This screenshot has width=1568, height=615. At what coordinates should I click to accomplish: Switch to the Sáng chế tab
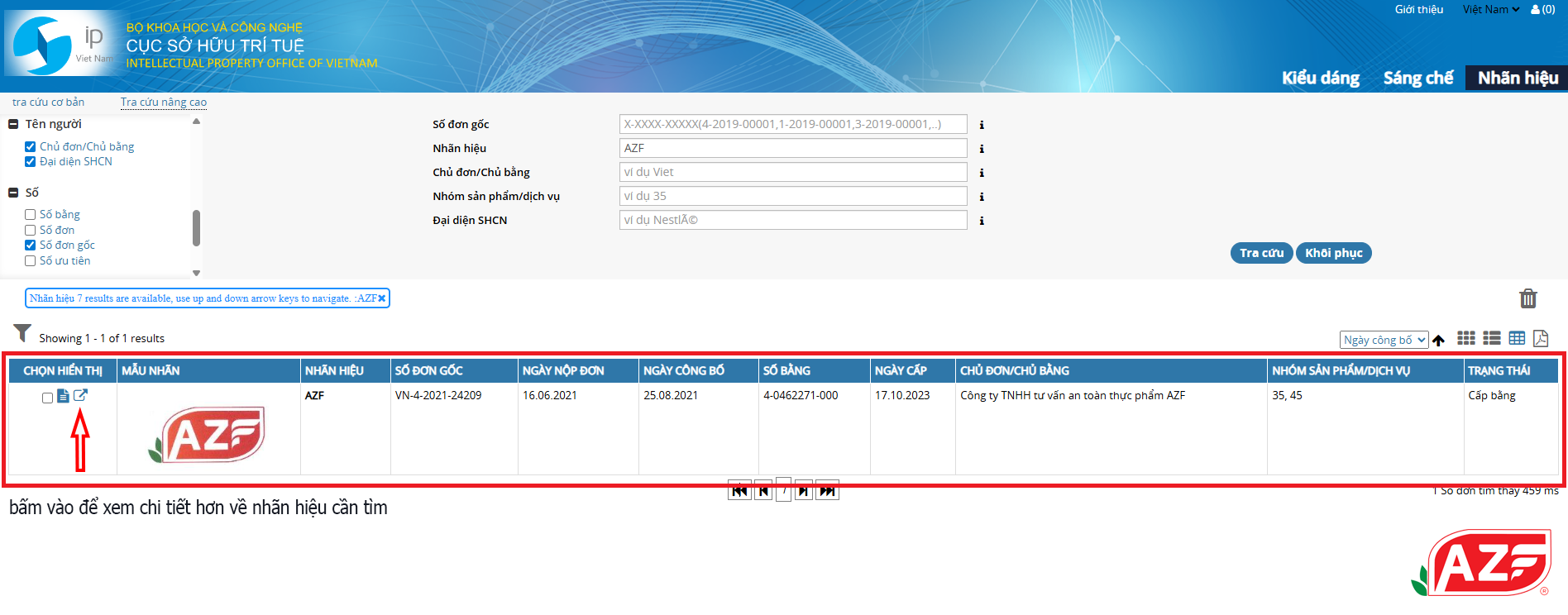click(1417, 78)
